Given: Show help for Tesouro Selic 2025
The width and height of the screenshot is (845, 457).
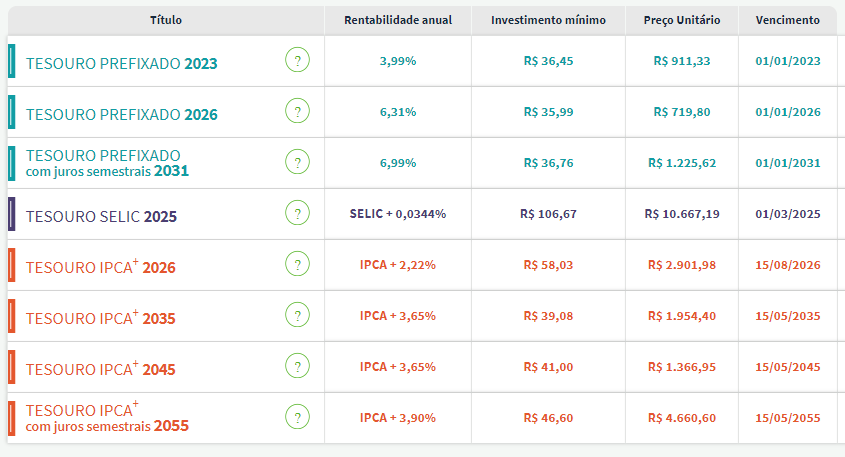Looking at the screenshot, I should tap(297, 214).
